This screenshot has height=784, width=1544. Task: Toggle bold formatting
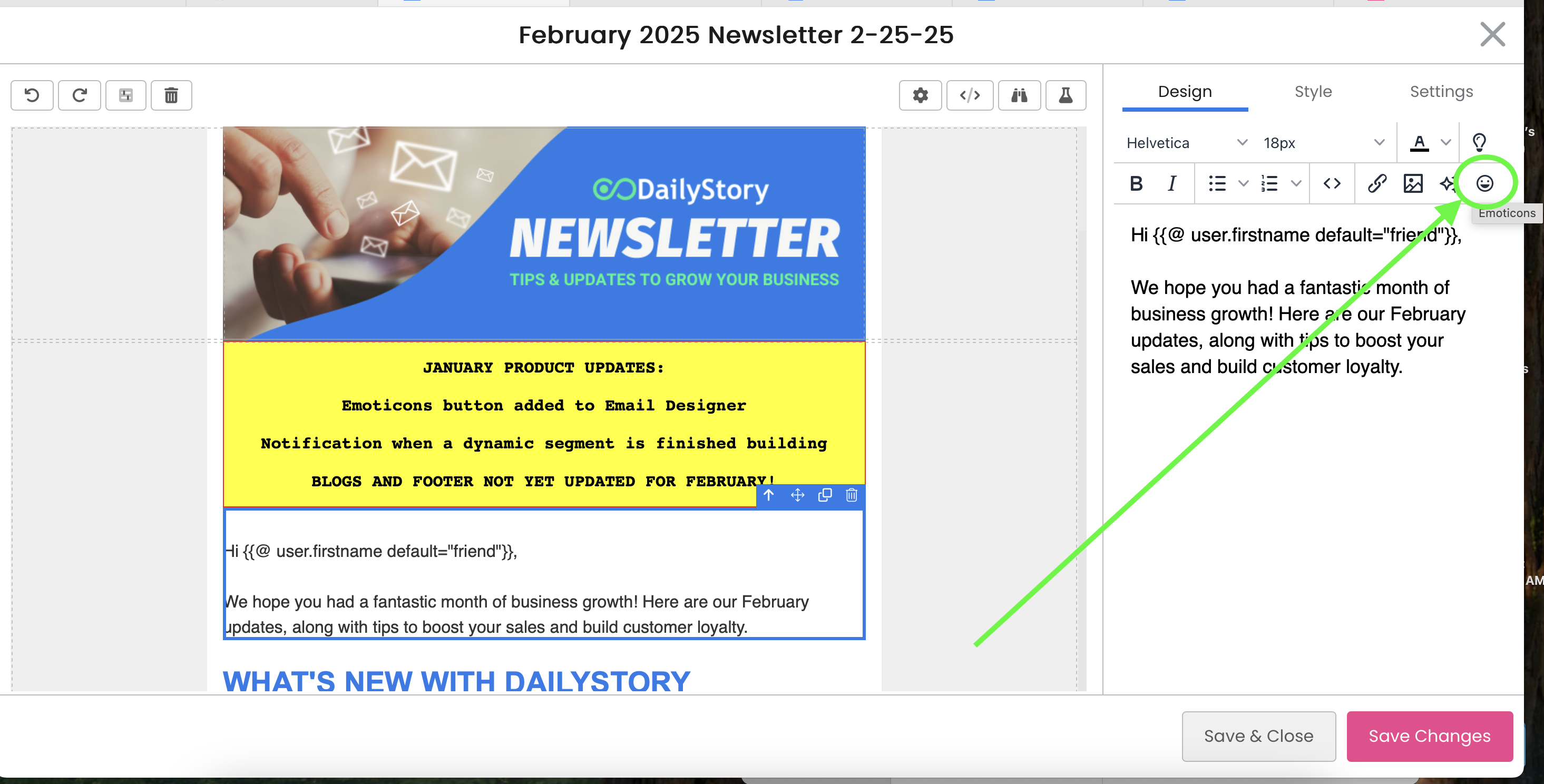pyautogui.click(x=1136, y=183)
